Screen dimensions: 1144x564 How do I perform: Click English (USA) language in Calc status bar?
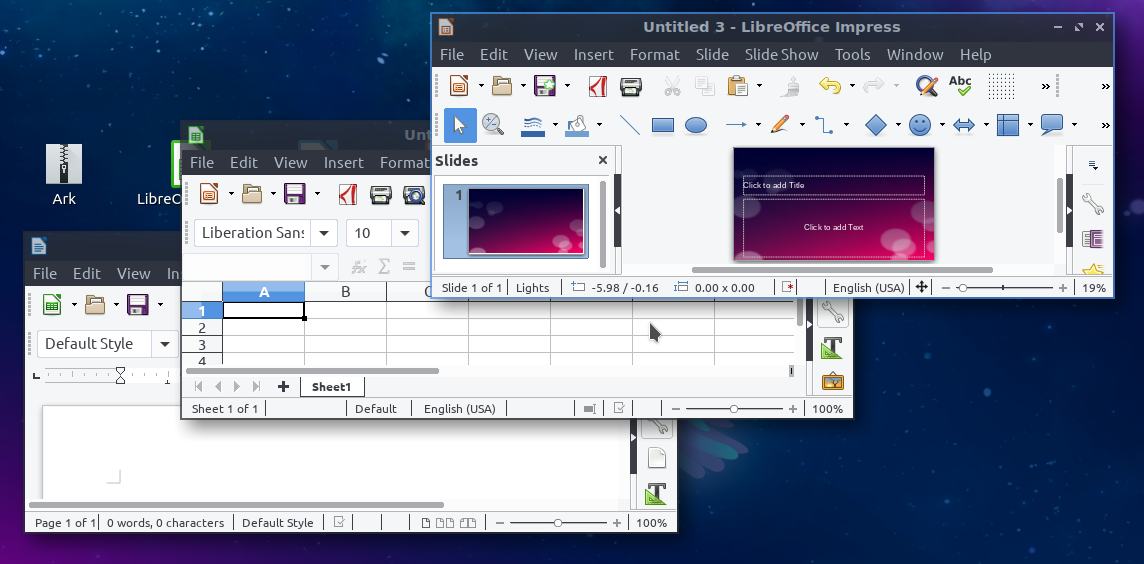point(460,409)
